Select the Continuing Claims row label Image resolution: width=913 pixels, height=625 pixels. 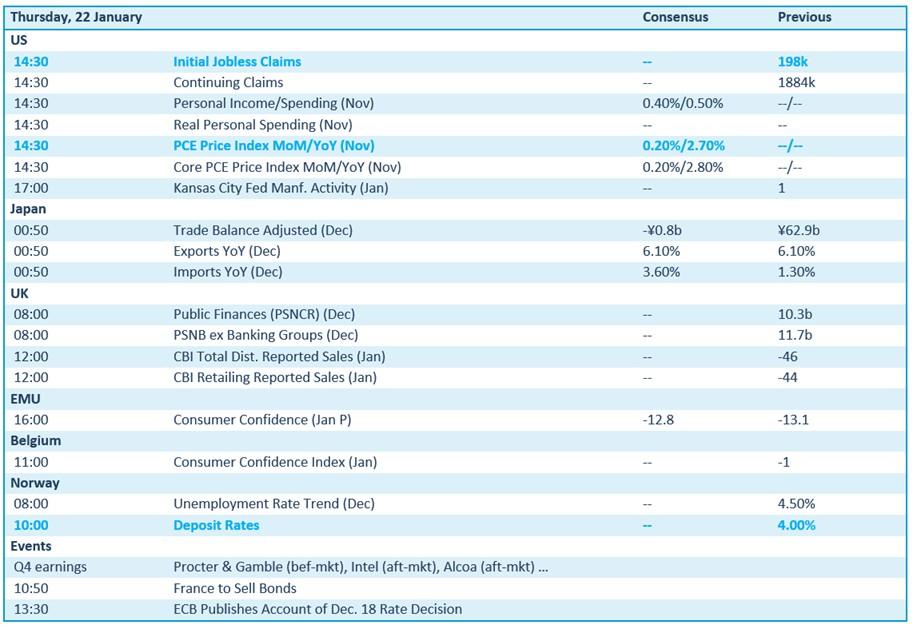(228, 83)
